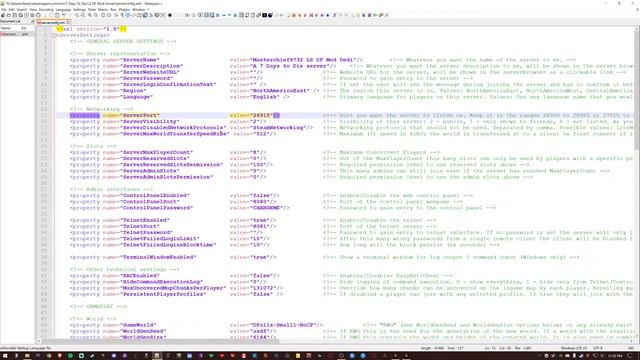
Task: Create a new document from toolbar
Action: tap(2, 15)
